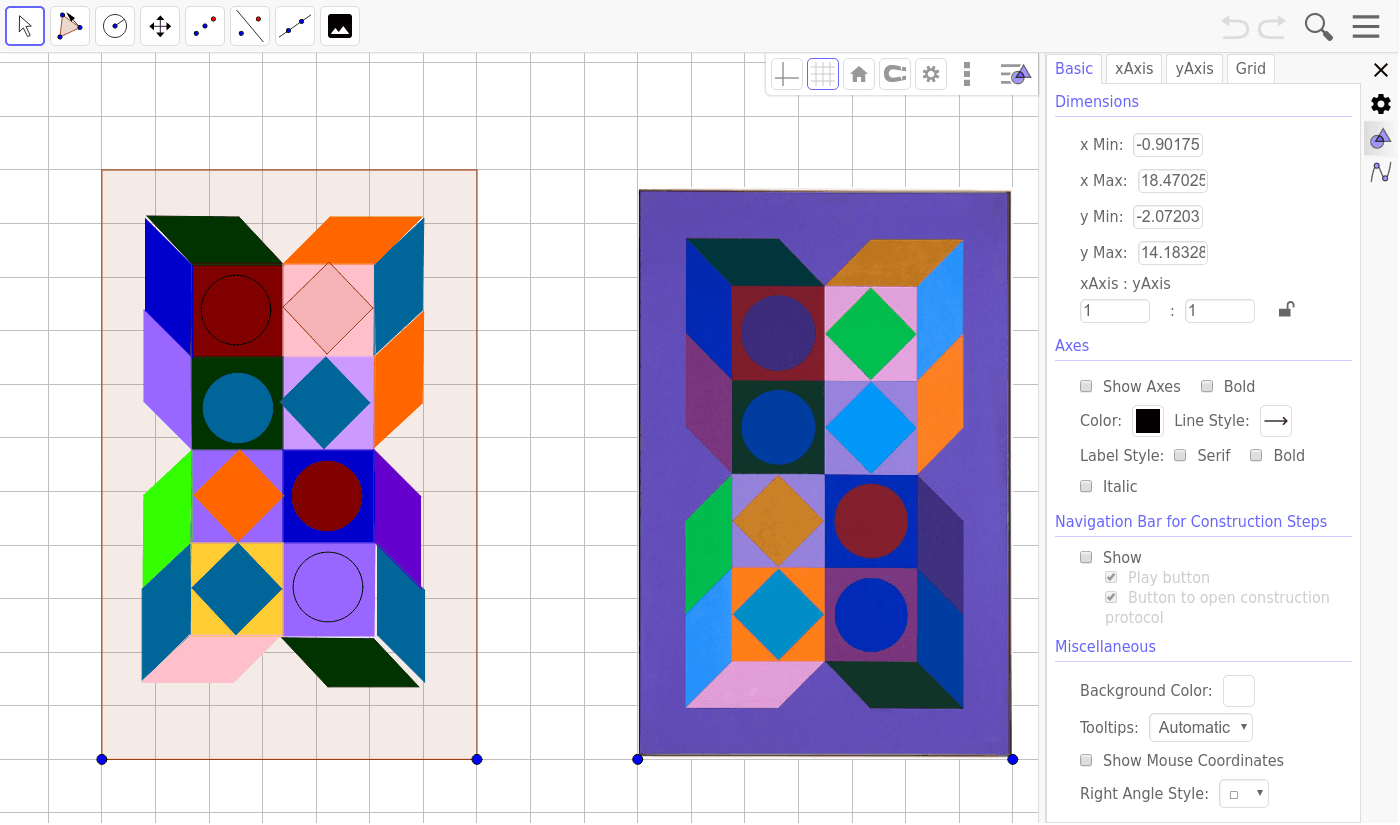
Task: Enable Serif label style checkbox
Action: pyautogui.click(x=1180, y=455)
